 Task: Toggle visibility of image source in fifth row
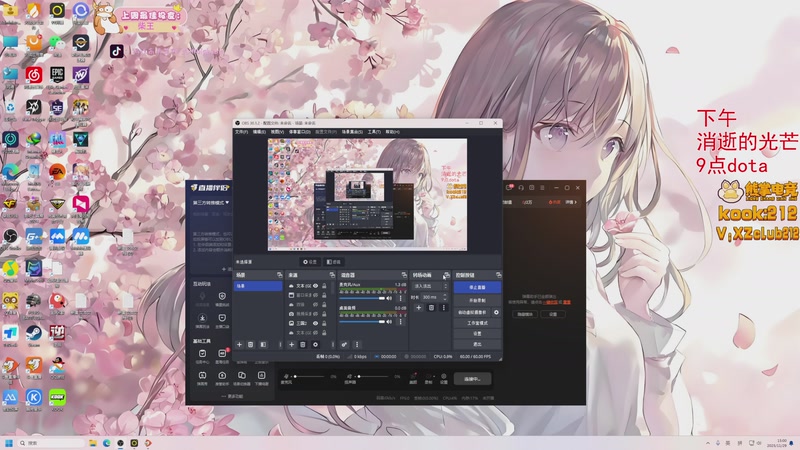coord(315,323)
